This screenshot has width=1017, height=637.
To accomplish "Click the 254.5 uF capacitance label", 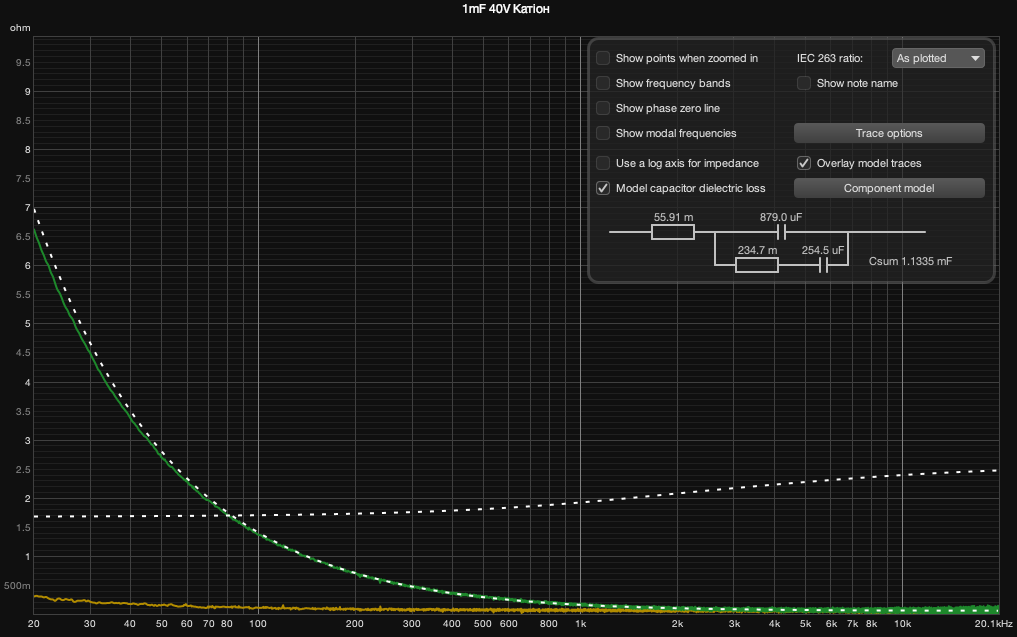I will coord(823,250).
